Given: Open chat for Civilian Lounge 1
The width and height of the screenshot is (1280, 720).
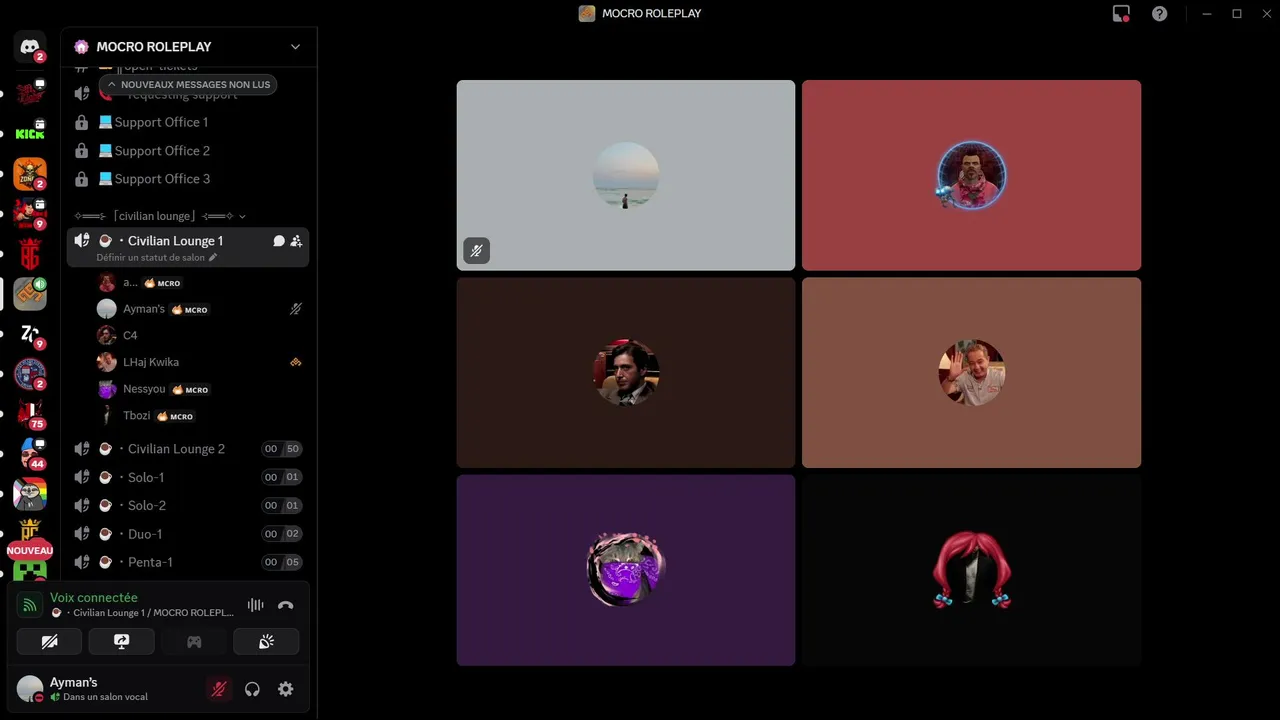Looking at the screenshot, I should pyautogui.click(x=279, y=241).
